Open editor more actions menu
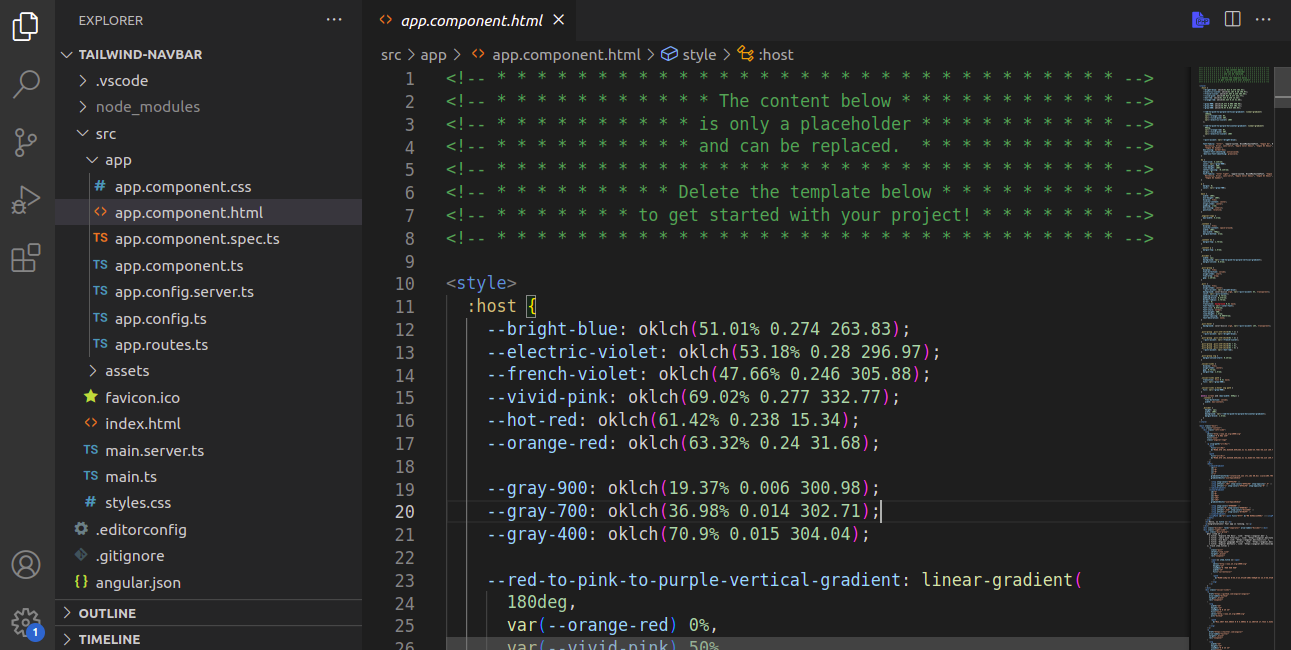Viewport: 1291px width, 650px height. [1265, 20]
